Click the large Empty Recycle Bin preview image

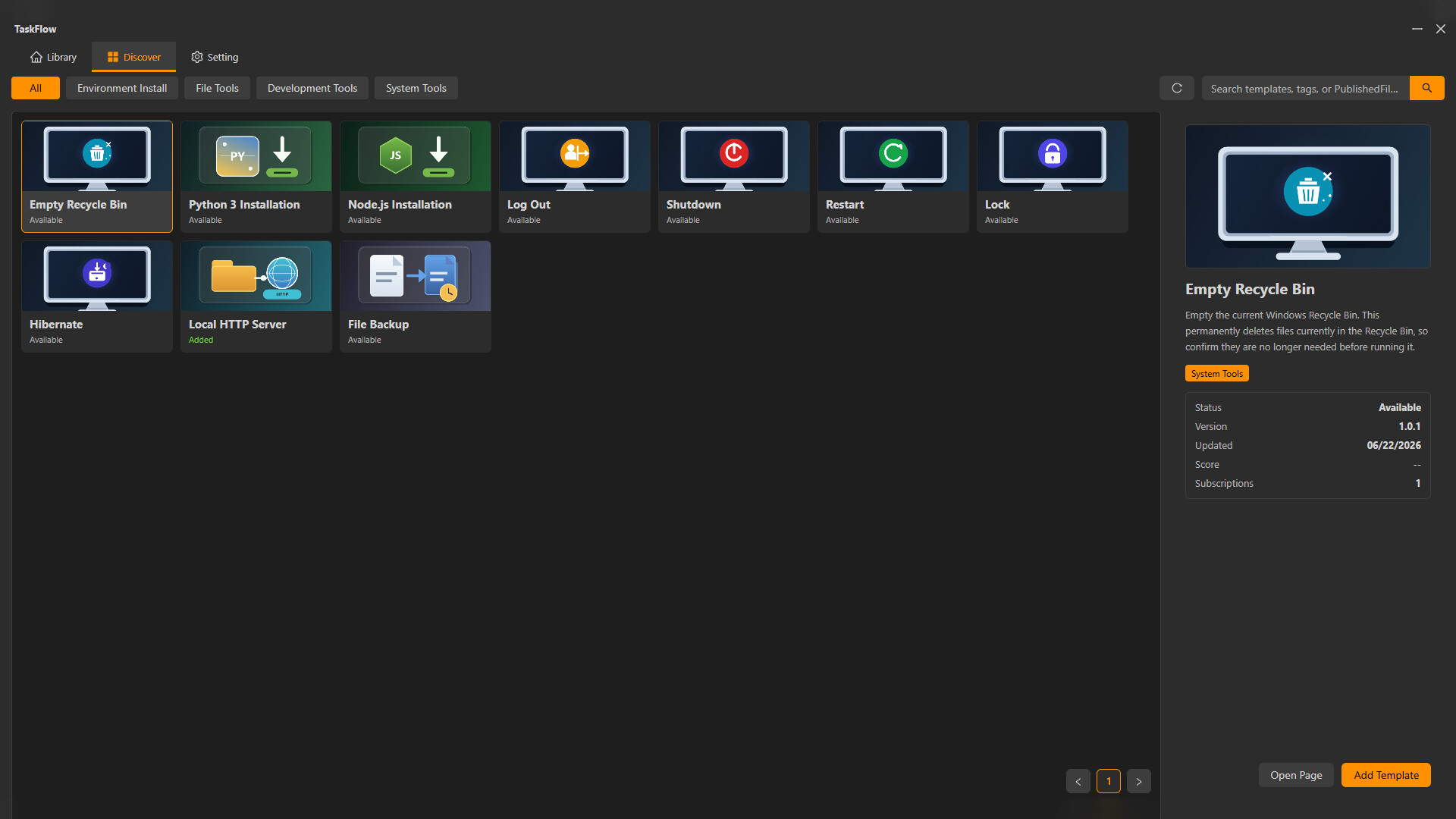click(x=1307, y=196)
